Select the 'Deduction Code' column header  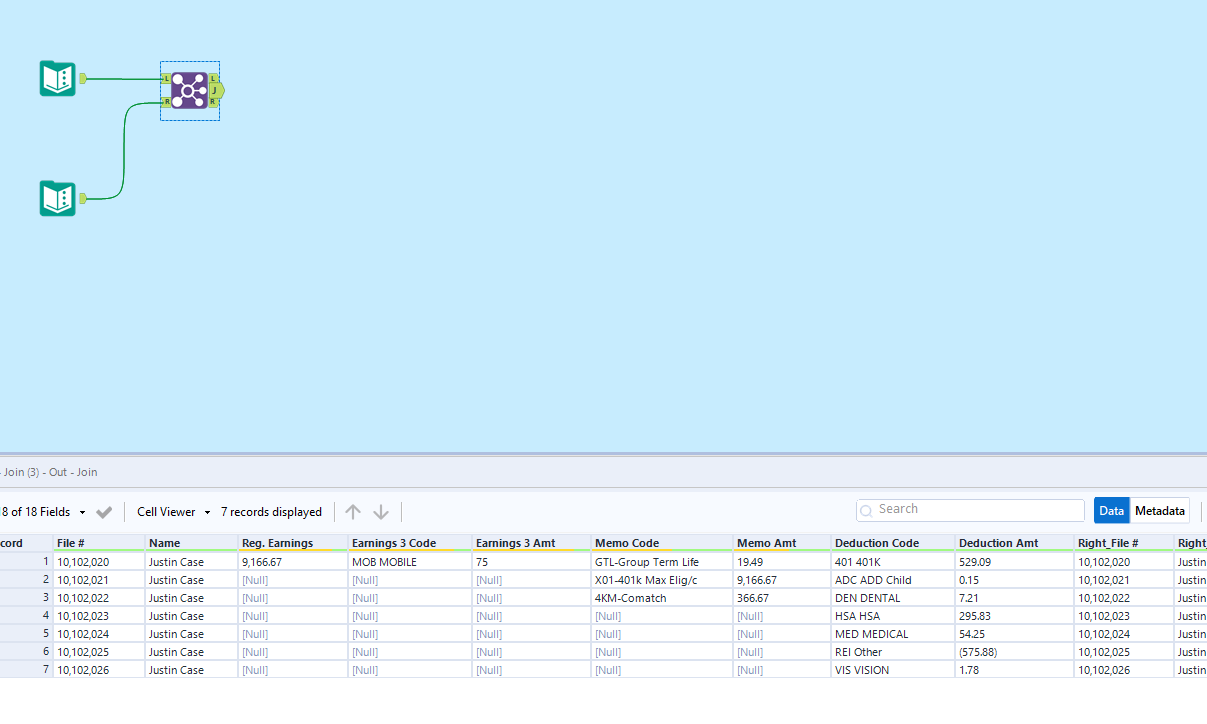click(x=878, y=542)
